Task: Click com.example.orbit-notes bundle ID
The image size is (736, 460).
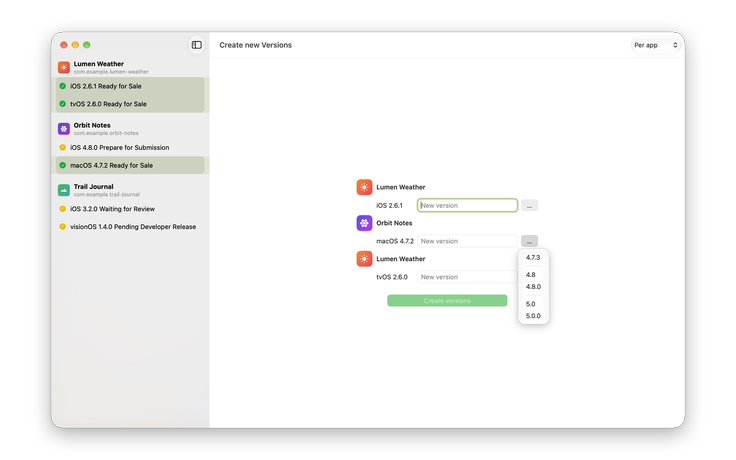Action: coord(106,133)
